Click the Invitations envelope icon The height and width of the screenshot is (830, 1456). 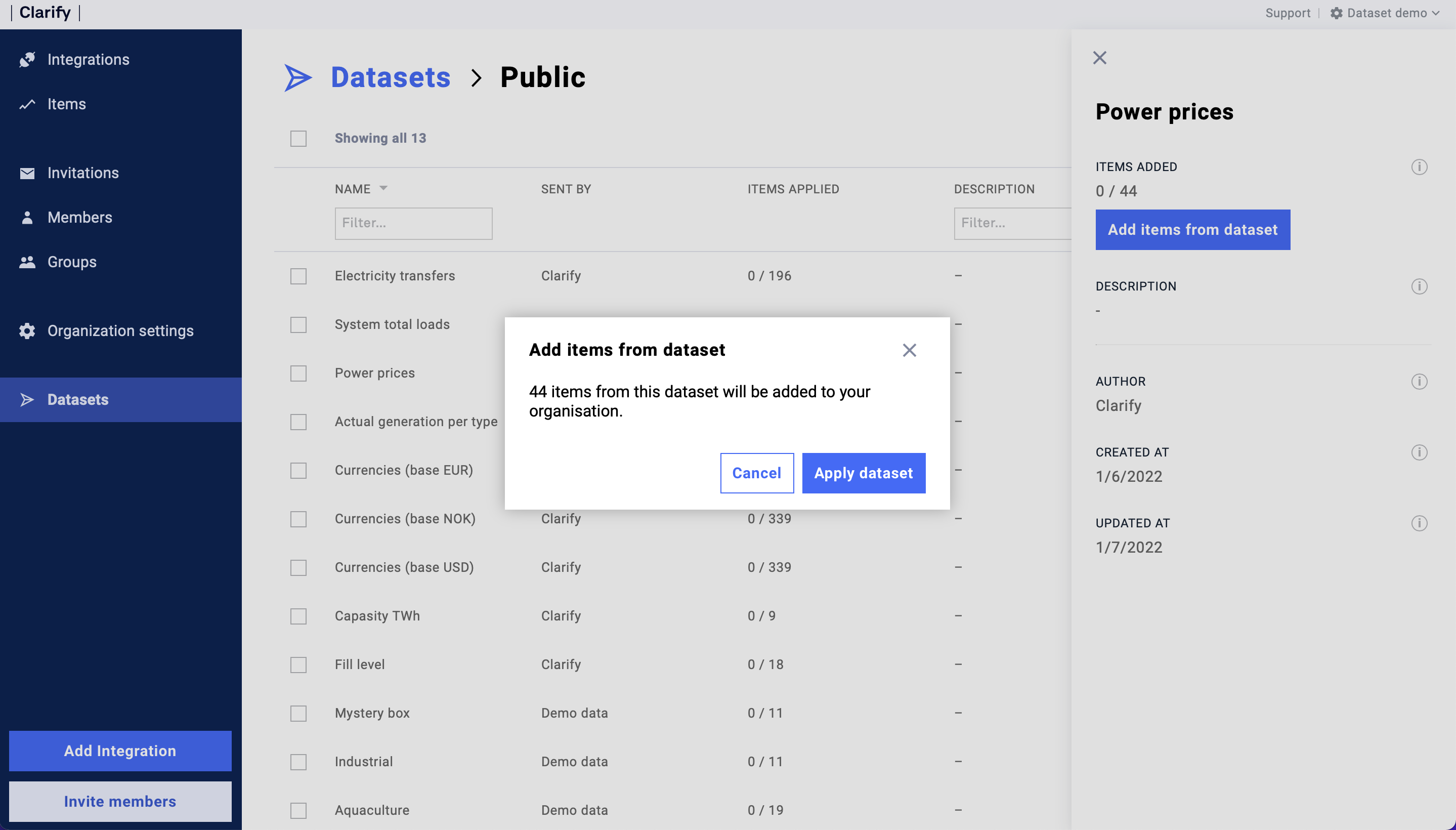[x=27, y=173]
